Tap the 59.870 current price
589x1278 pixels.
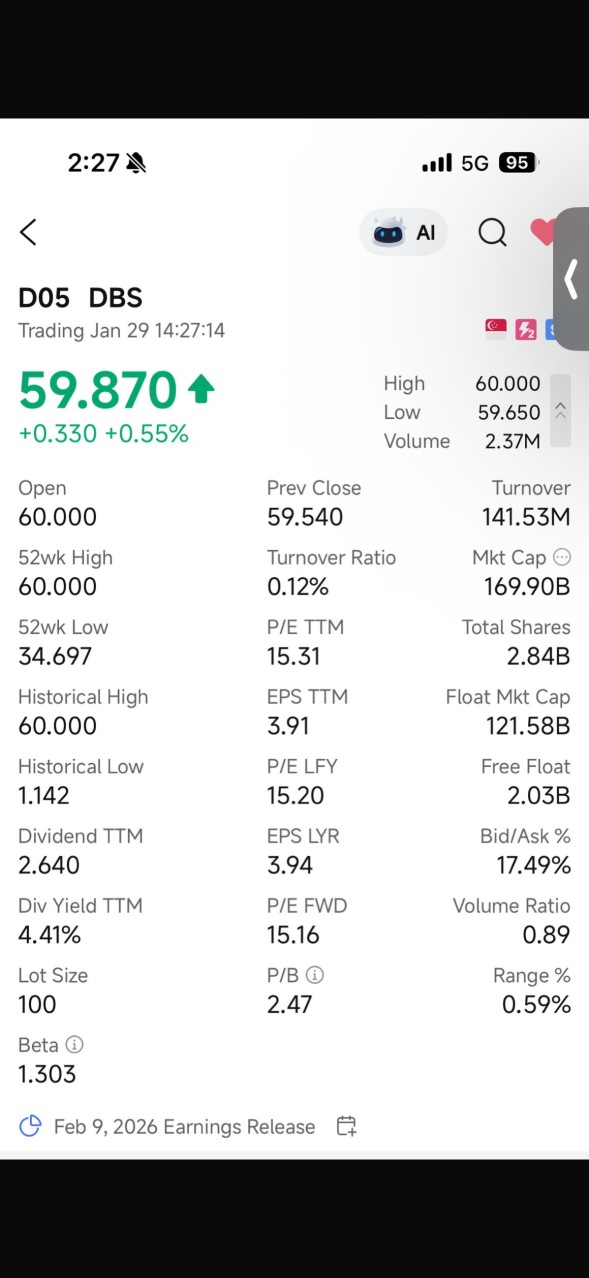coord(98,390)
